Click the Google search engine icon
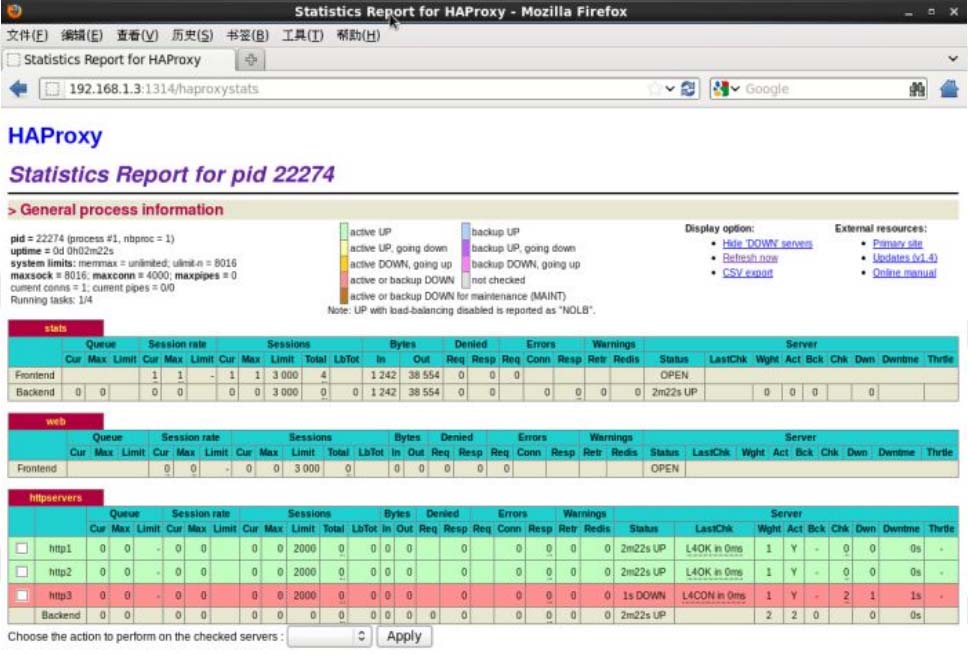The image size is (968, 654). click(x=720, y=89)
